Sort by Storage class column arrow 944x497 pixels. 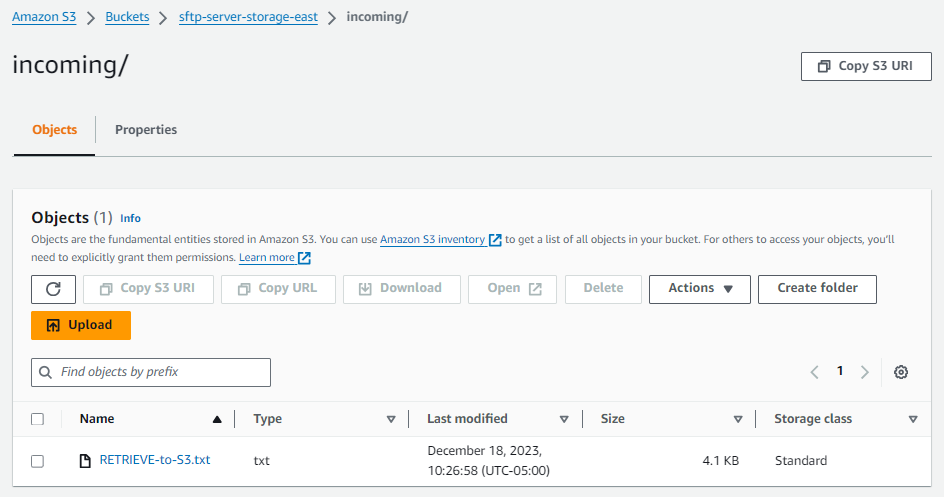tap(912, 420)
